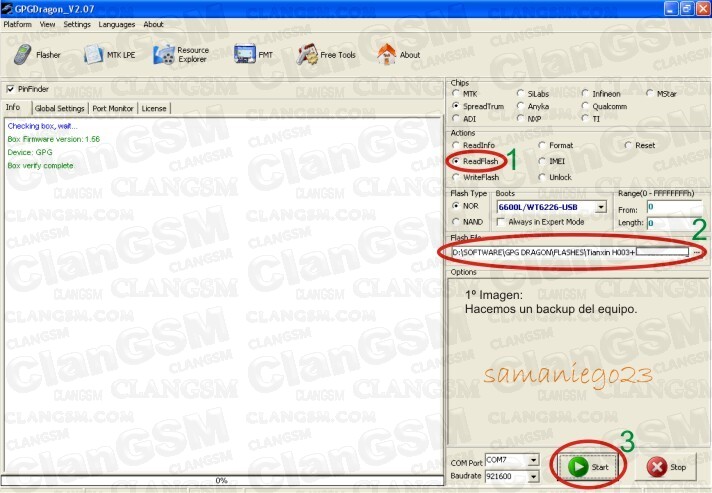This screenshot has height=493, width=712.
Task: Enable Always in Expert Mode
Action: [501, 222]
